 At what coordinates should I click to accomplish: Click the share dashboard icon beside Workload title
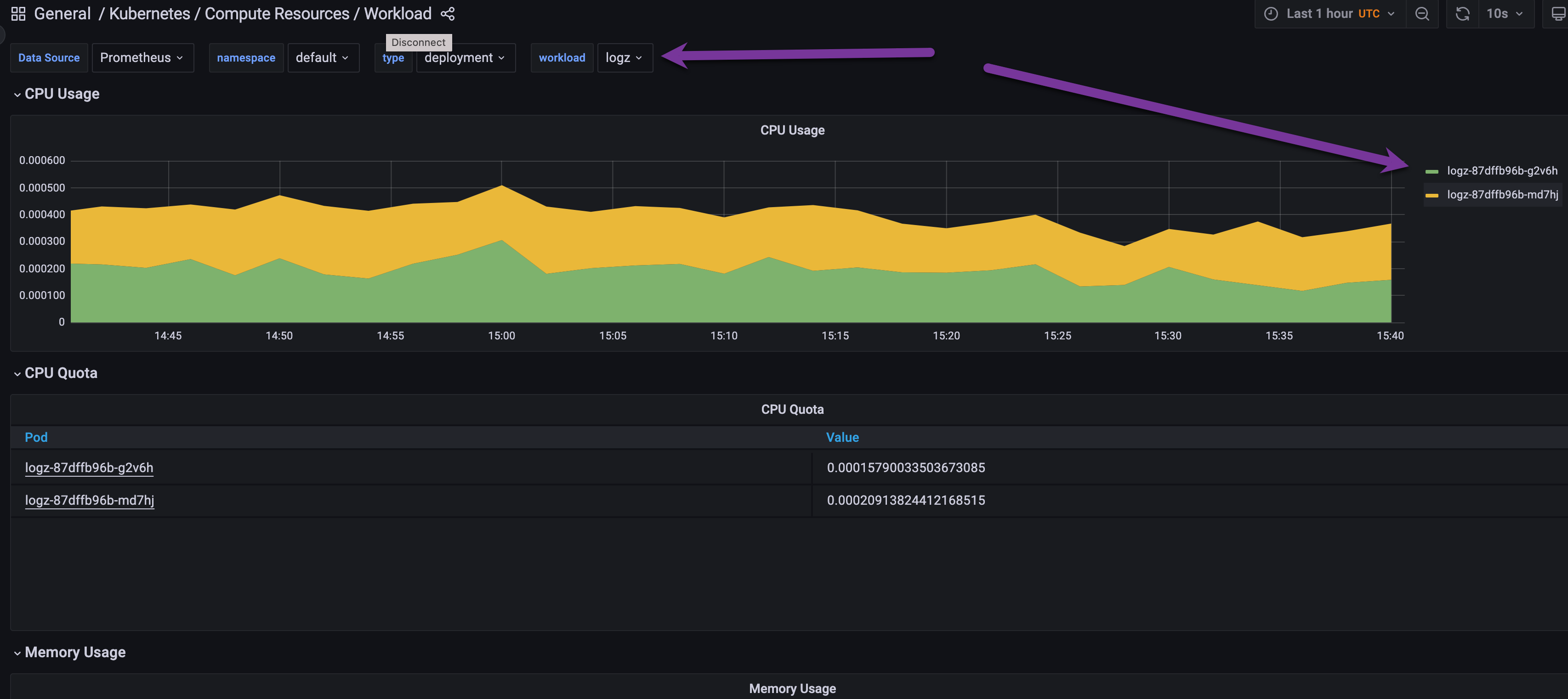pyautogui.click(x=448, y=13)
